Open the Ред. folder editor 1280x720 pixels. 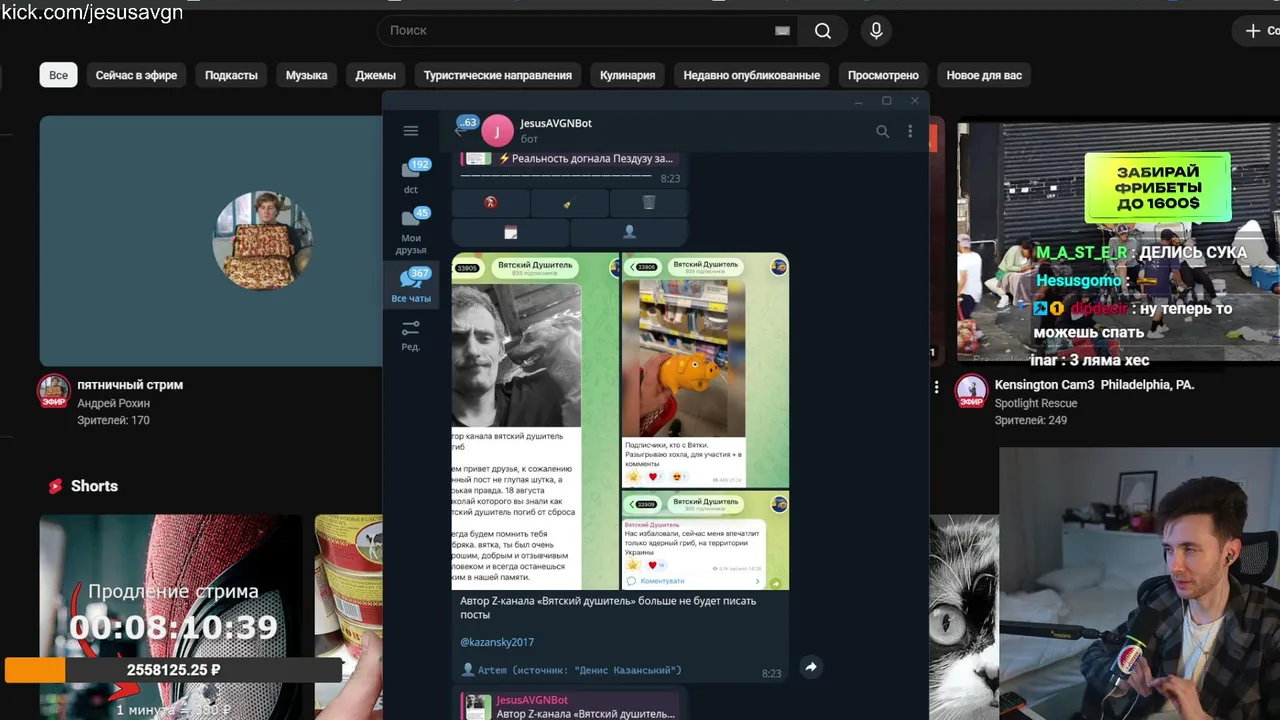click(x=411, y=335)
